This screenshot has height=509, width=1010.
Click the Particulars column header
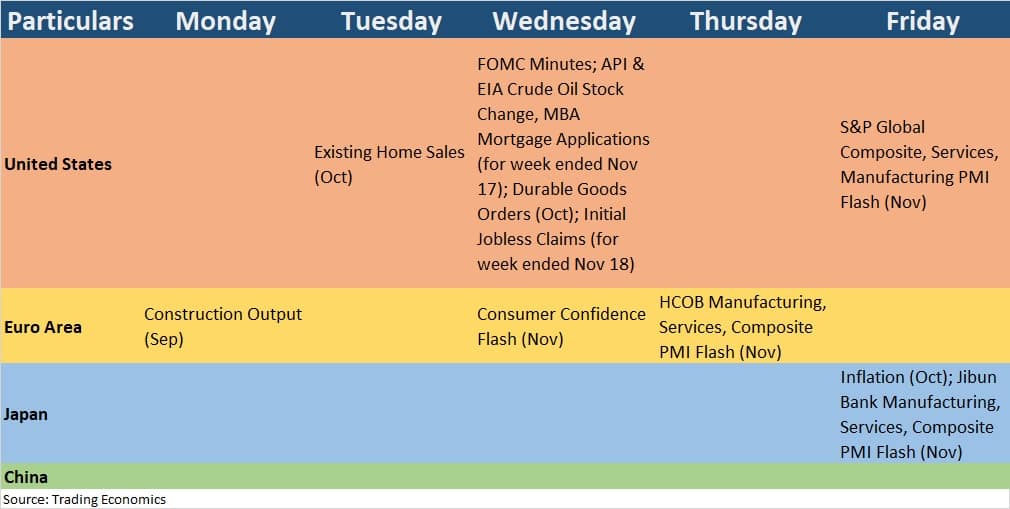tap(70, 21)
